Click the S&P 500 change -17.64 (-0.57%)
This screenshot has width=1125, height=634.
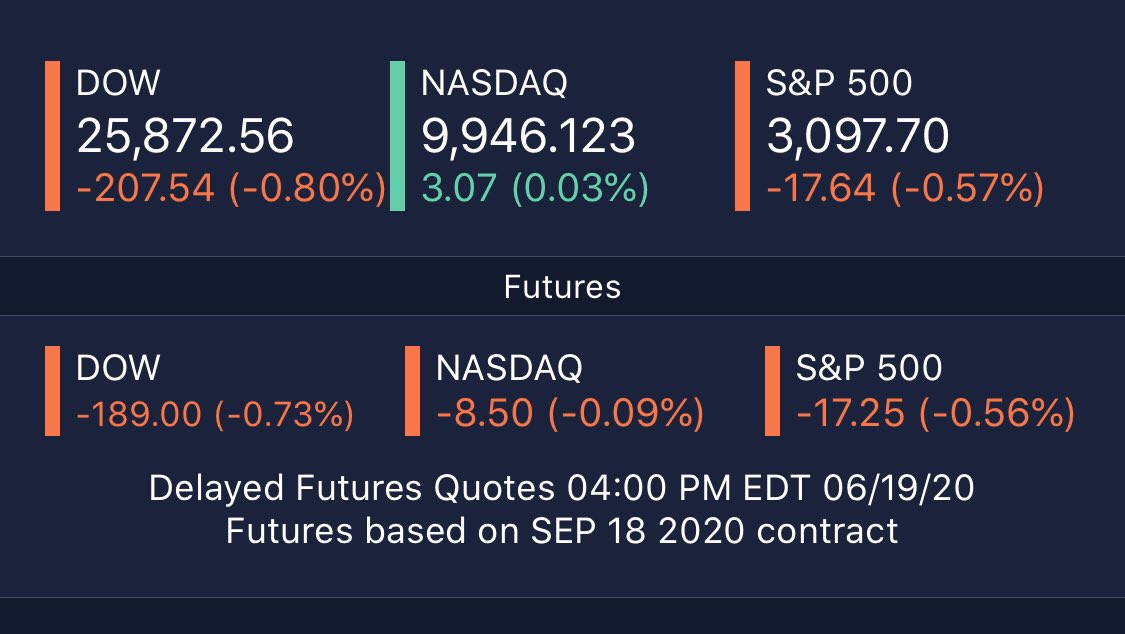(905, 188)
